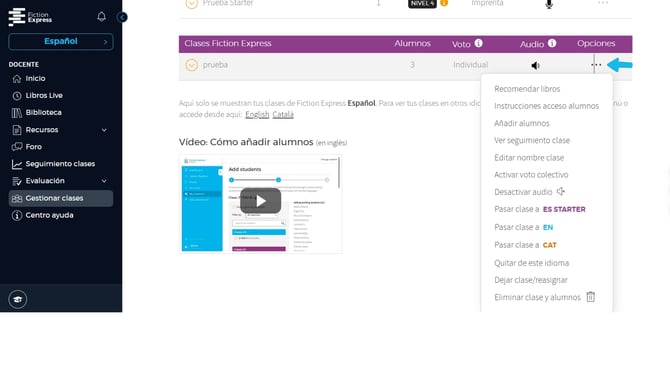670x376 pixels.
Task: Select Ver seguimiento clase
Action: [532, 141]
